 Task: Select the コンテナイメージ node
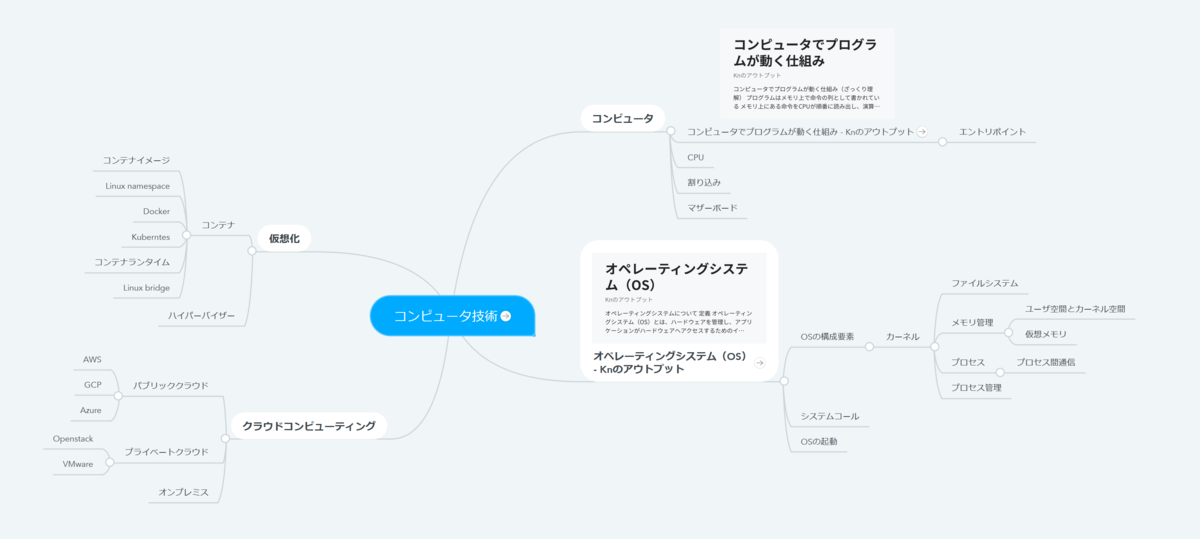137,160
